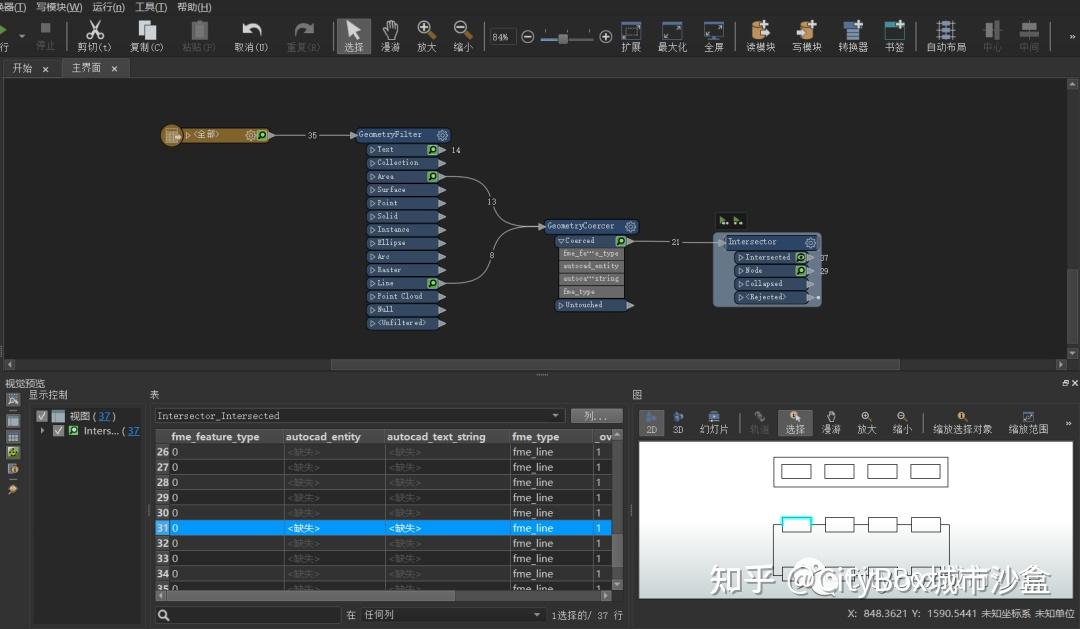Click the table search input field

coord(256,615)
